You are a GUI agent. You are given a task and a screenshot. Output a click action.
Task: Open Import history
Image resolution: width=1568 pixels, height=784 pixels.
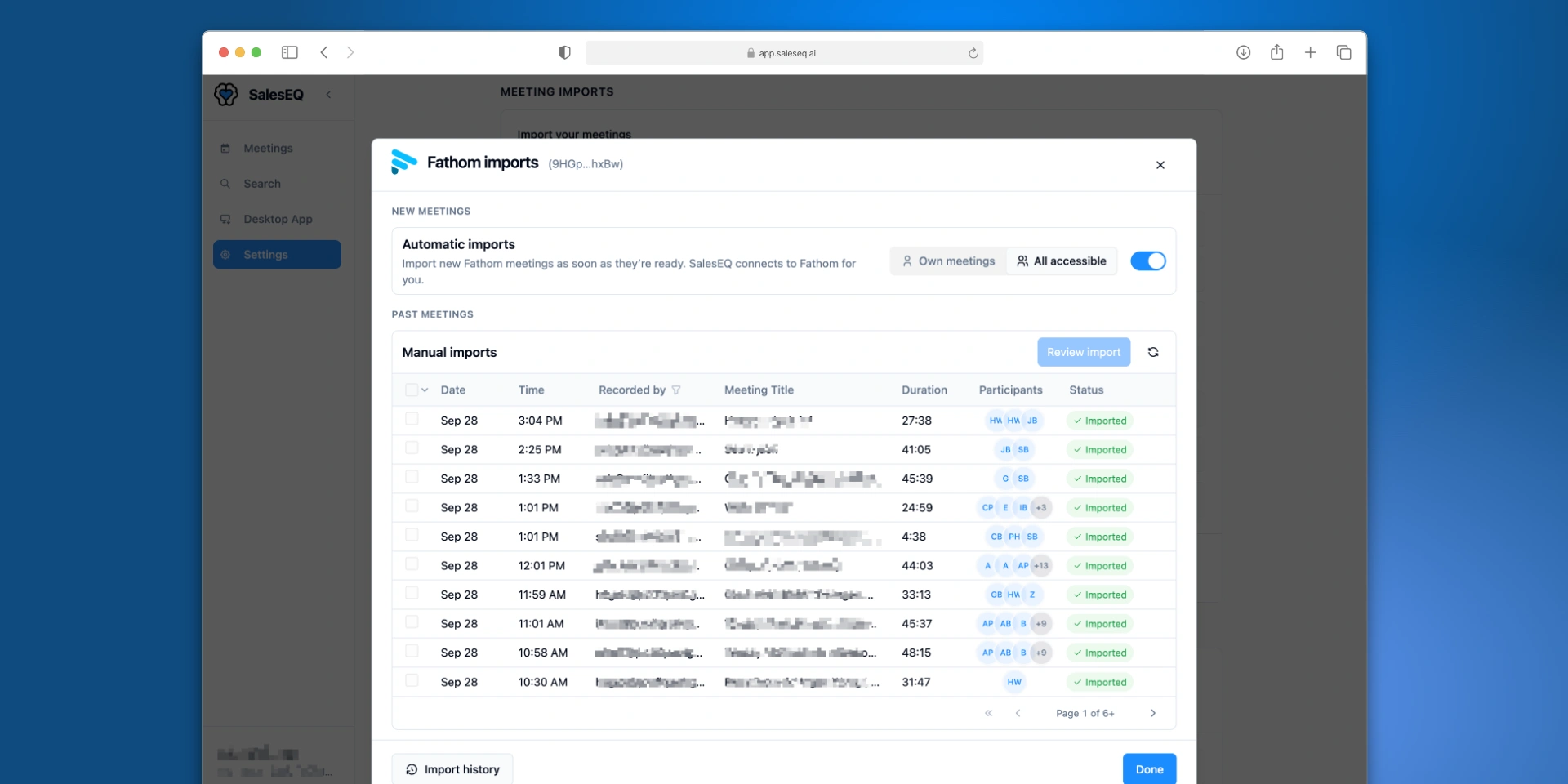tap(452, 769)
